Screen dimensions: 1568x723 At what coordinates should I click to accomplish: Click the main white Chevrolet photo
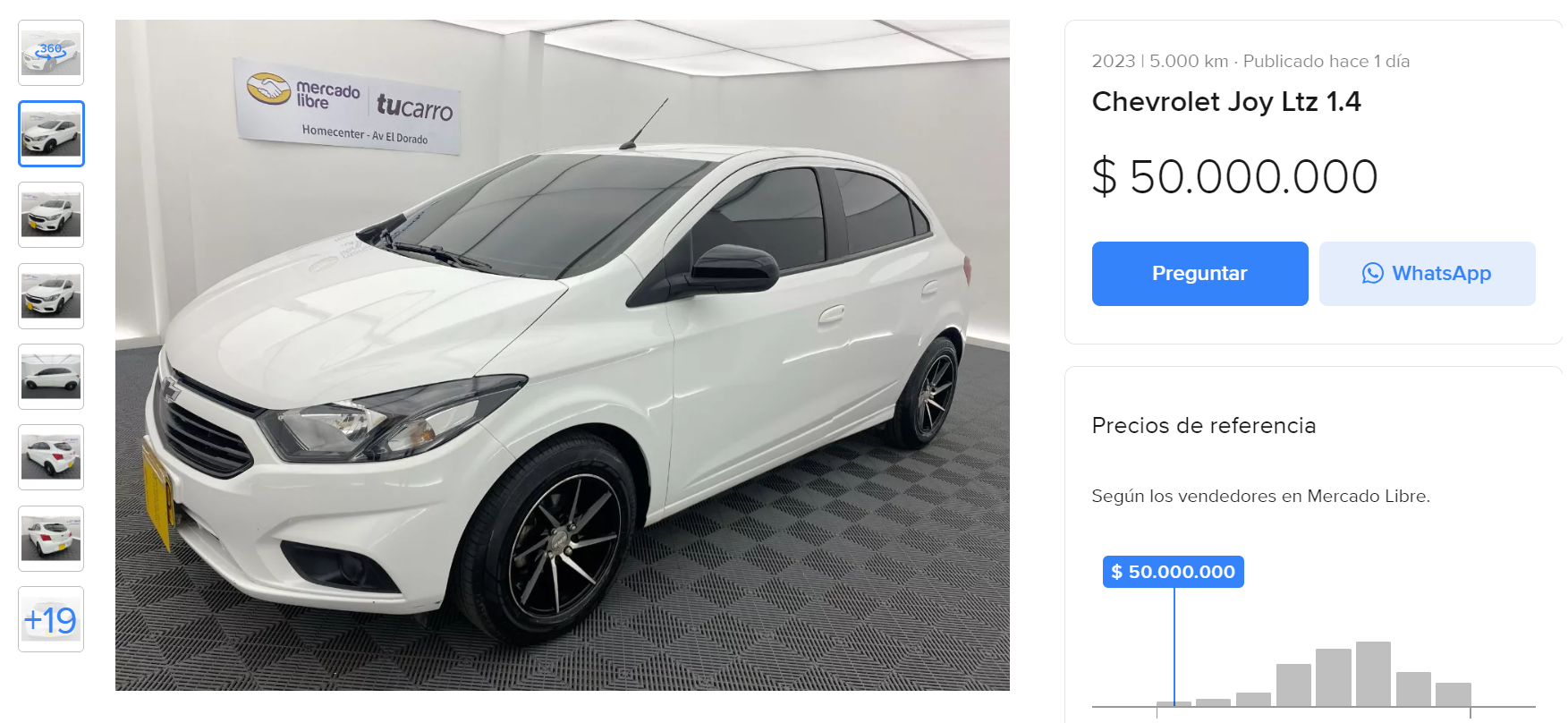(x=563, y=355)
